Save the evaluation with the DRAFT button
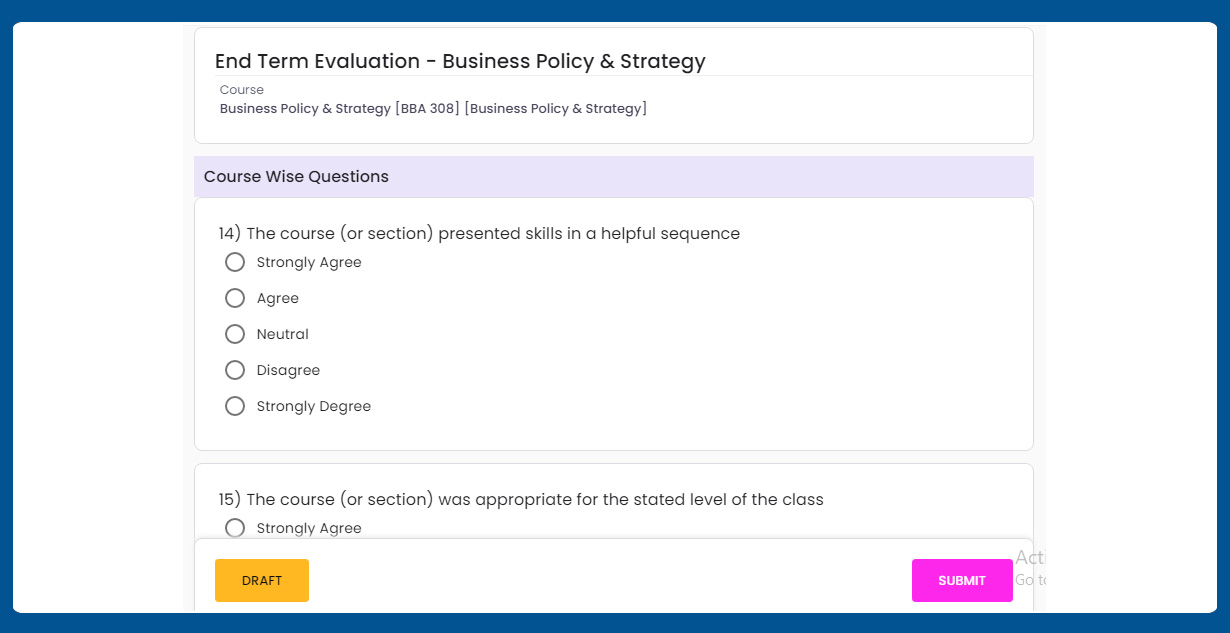The height and width of the screenshot is (633, 1230). [x=262, y=580]
